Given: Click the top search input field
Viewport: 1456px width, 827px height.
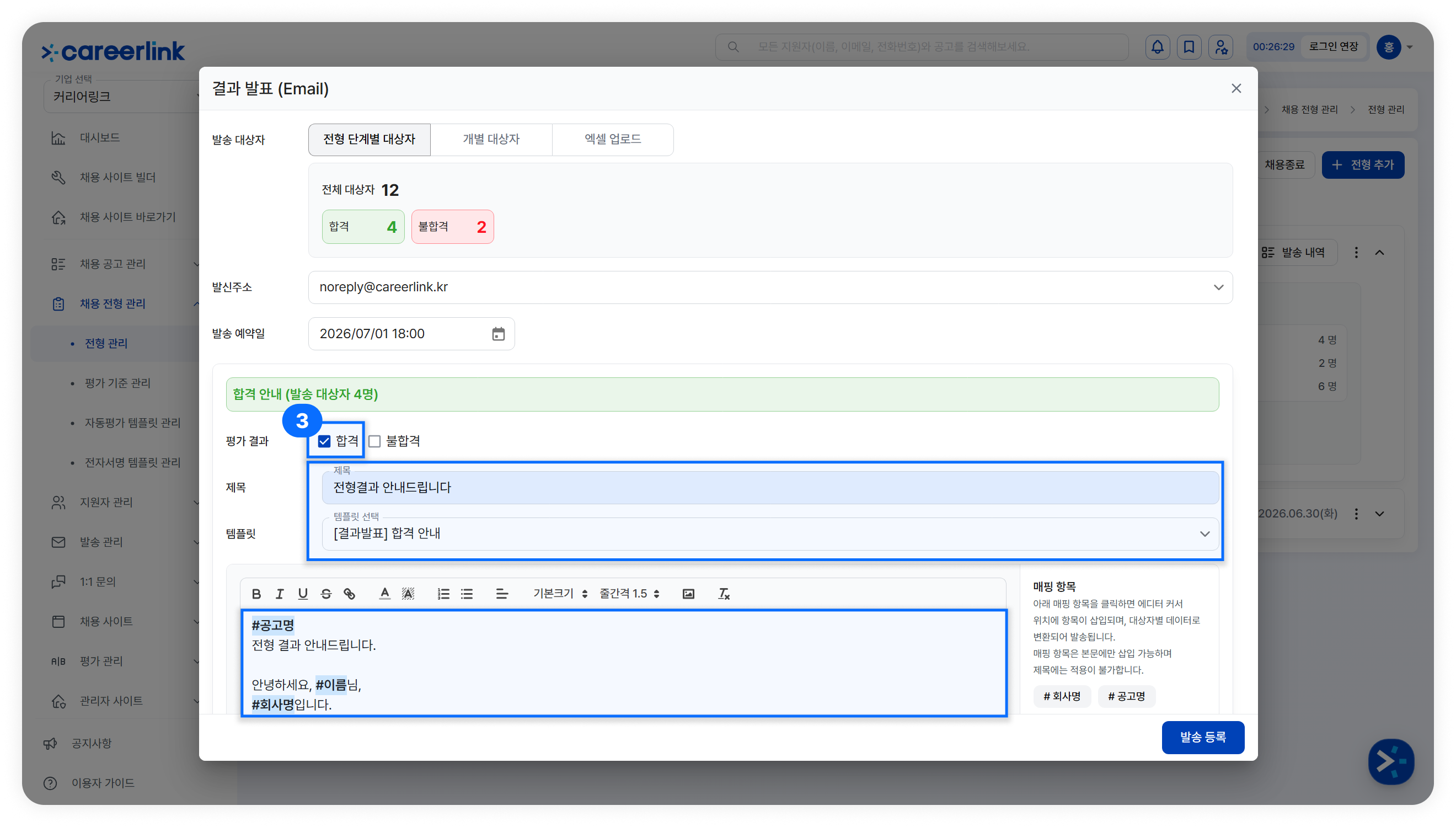Looking at the screenshot, I should 922,46.
